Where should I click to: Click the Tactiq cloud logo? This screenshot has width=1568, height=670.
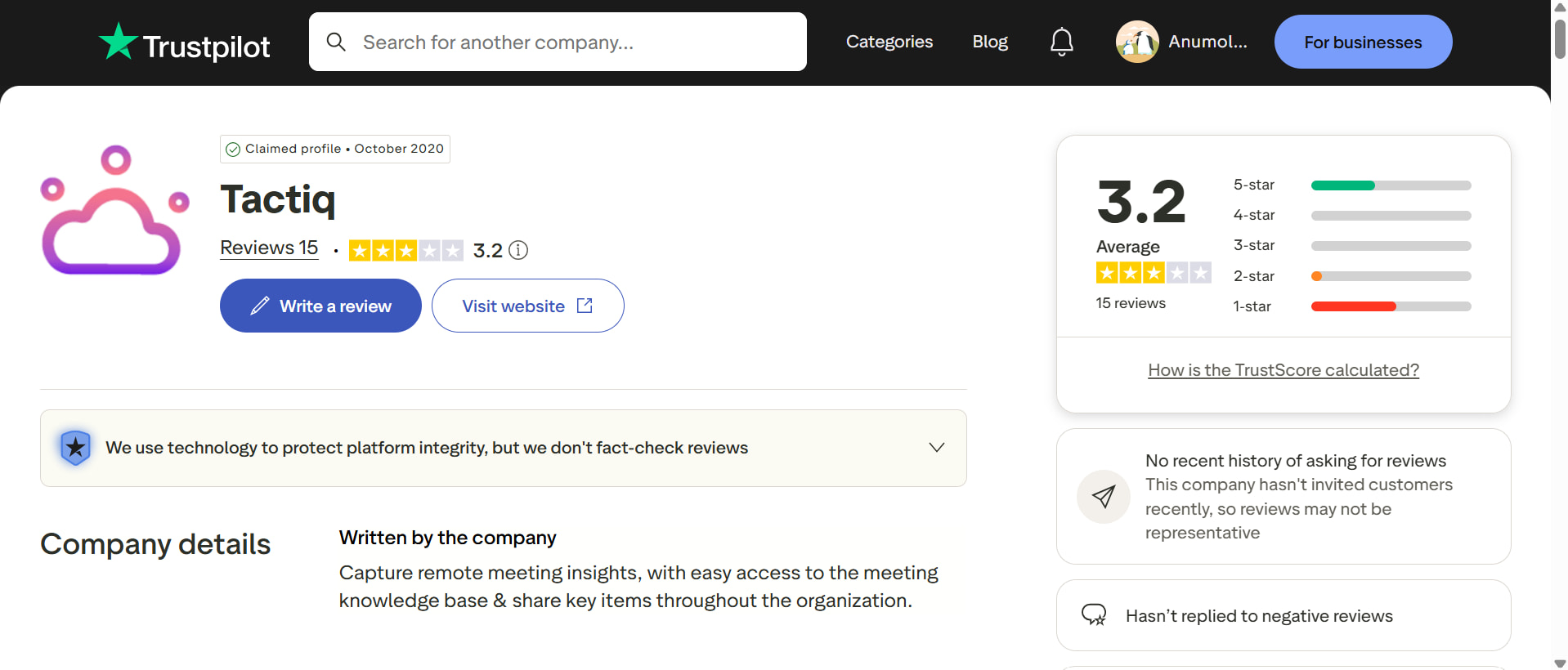[x=114, y=211]
